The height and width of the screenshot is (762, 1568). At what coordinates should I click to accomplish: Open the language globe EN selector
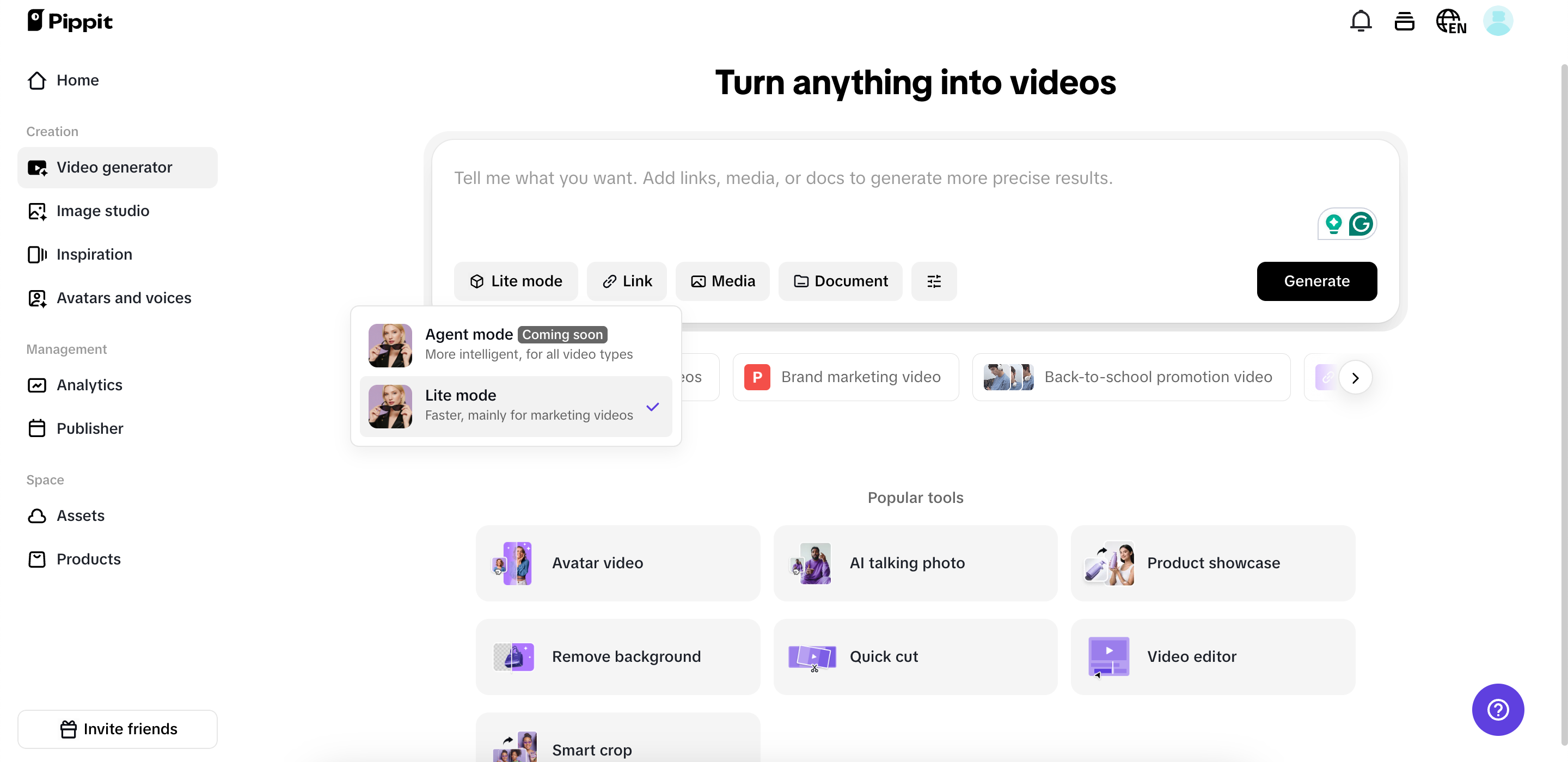[x=1450, y=21]
